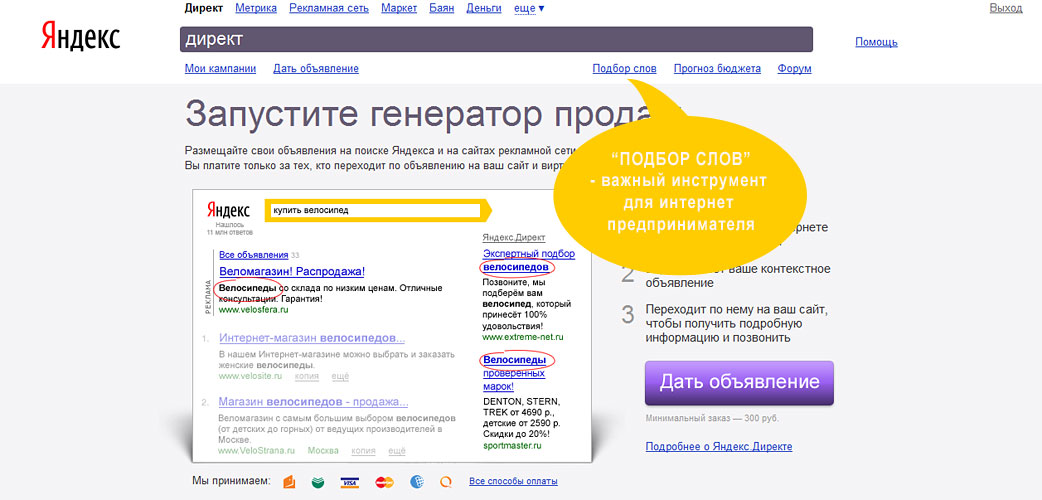Click sportmaster.ru ad address
This screenshot has height=500, width=1042.
[x=512, y=446]
